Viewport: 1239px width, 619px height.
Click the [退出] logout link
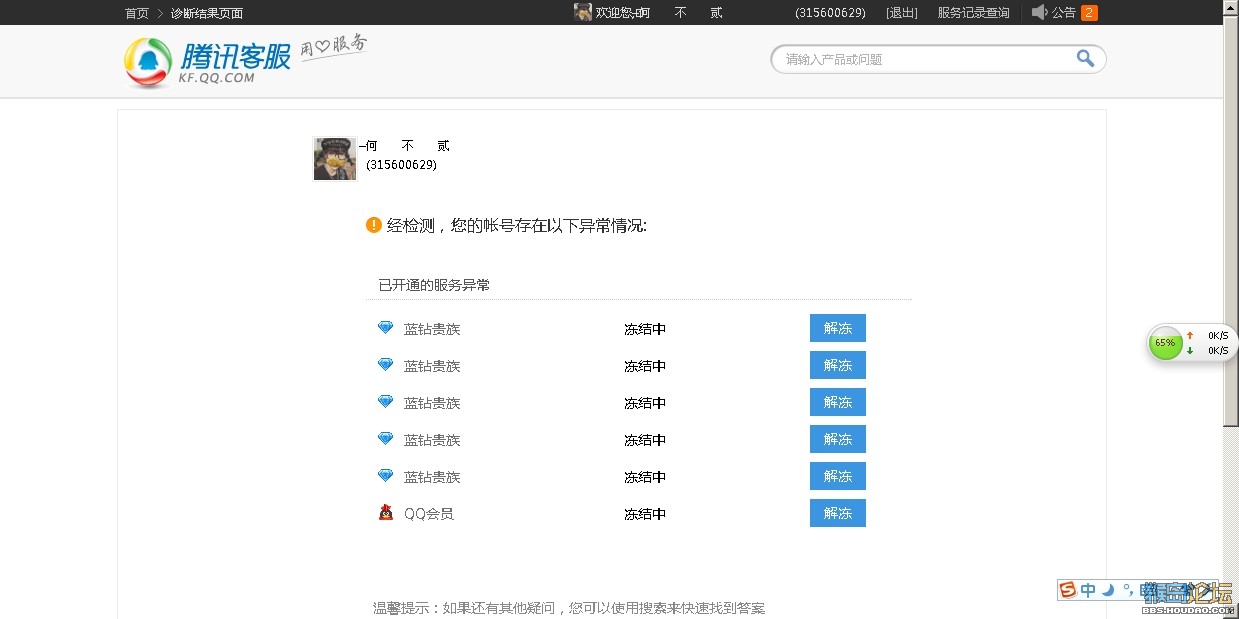click(x=902, y=13)
